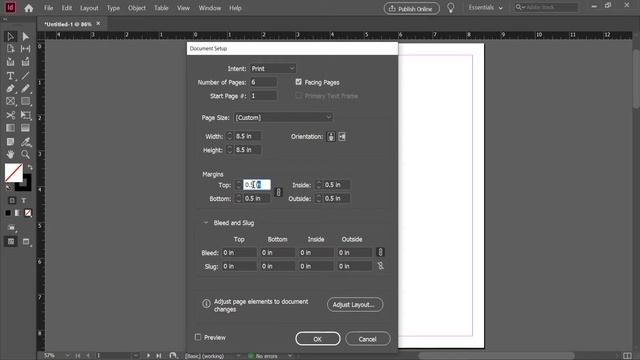The height and width of the screenshot is (360, 640).
Task: Click the Width stepper arrows
Action: pyautogui.click(x=229, y=136)
